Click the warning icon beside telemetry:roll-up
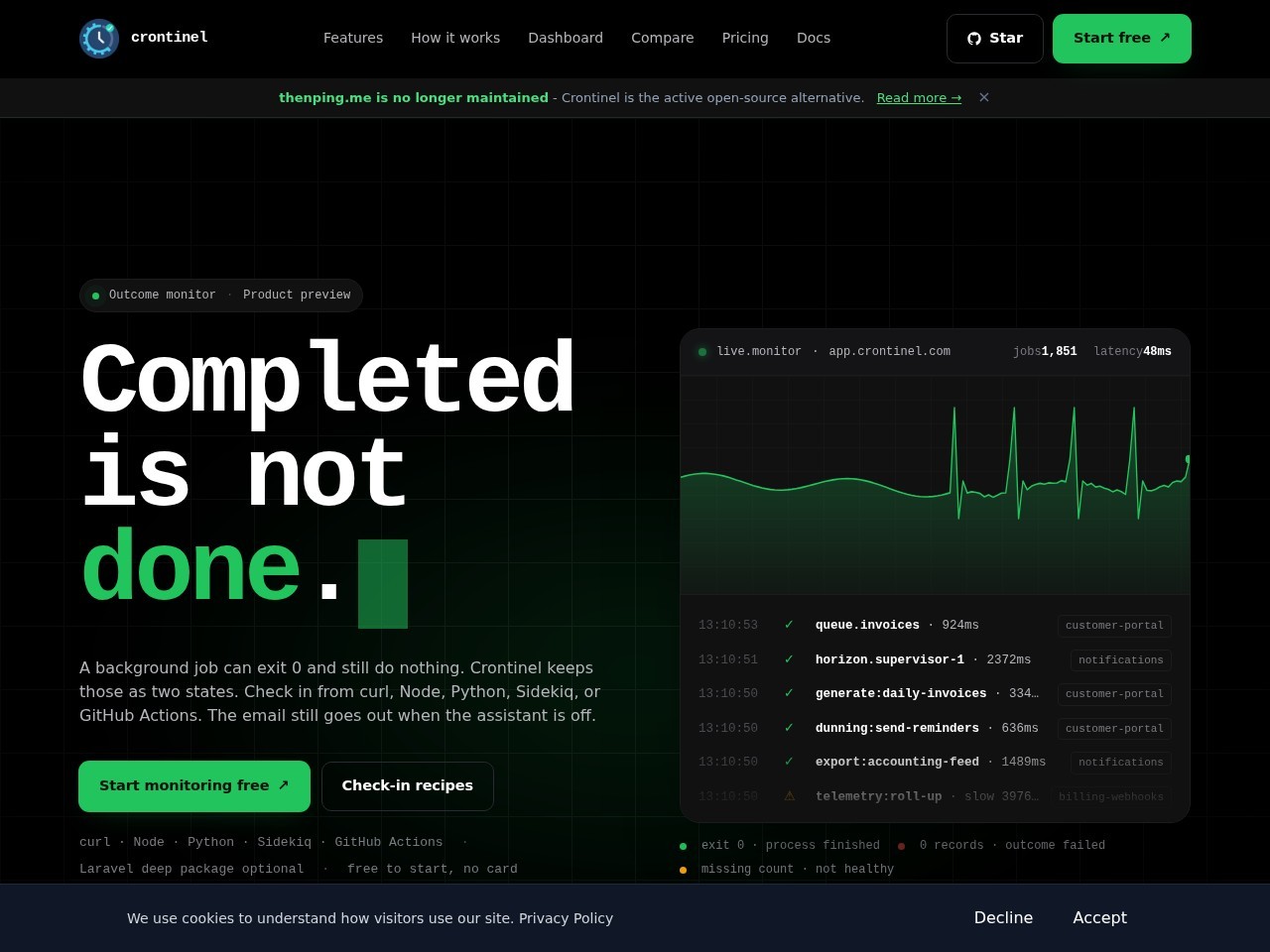The image size is (1270, 952). point(790,796)
